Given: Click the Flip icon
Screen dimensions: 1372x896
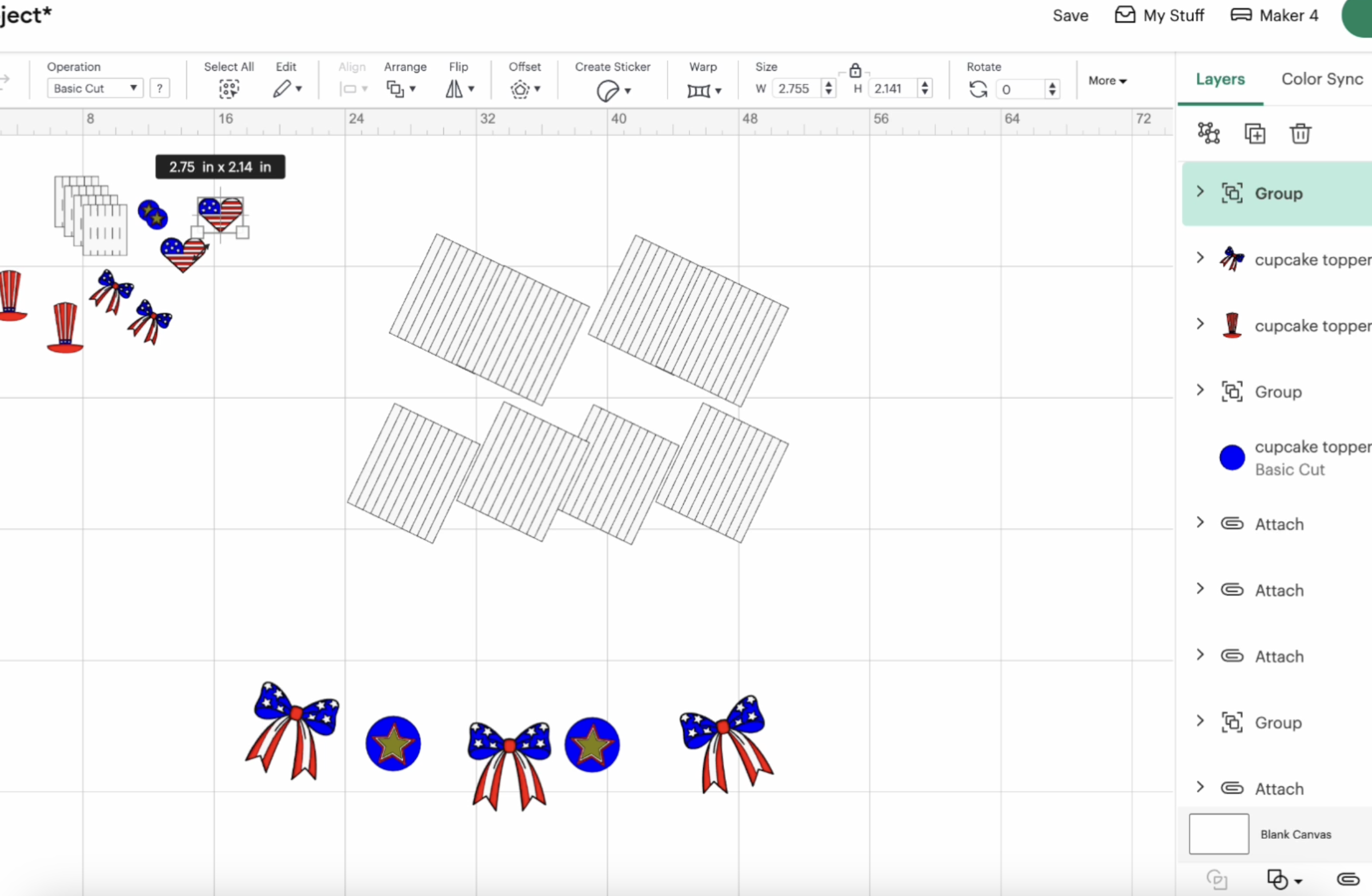Looking at the screenshot, I should (454, 89).
